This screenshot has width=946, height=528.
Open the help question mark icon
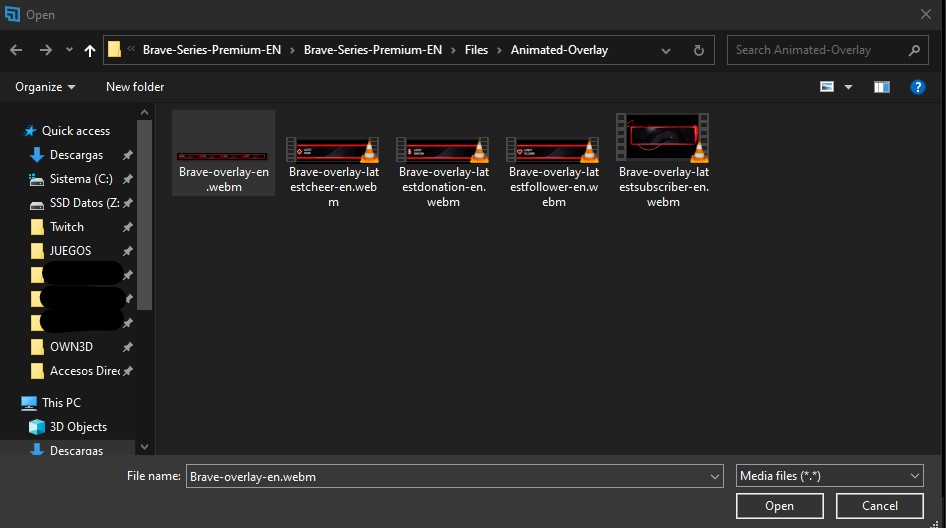(x=917, y=87)
